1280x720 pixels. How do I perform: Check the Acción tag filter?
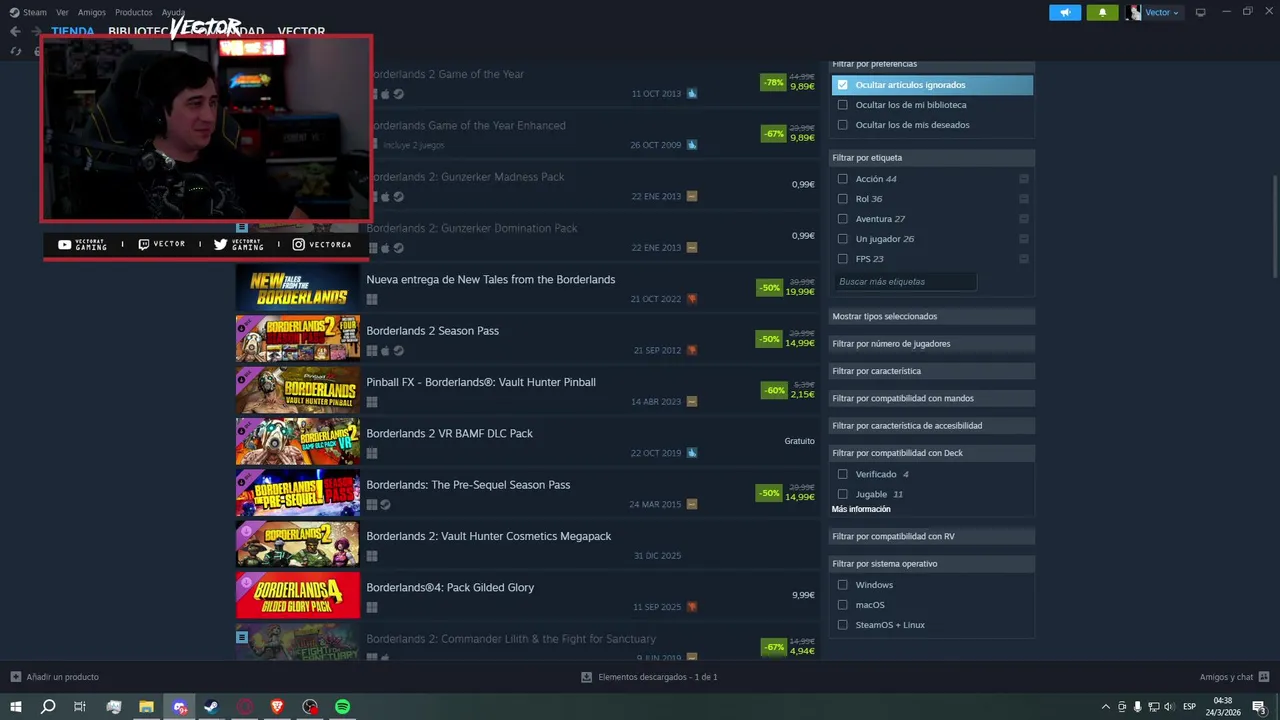point(842,179)
